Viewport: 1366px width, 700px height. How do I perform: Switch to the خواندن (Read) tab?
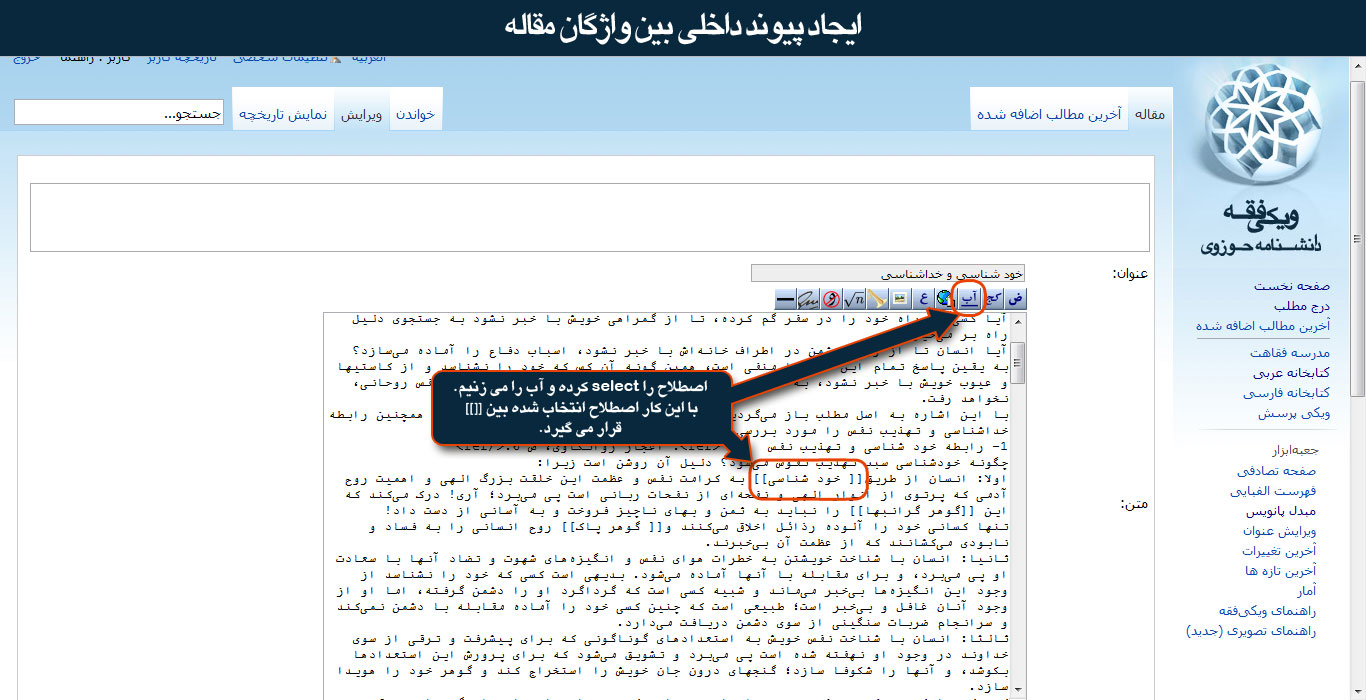pyautogui.click(x=415, y=115)
